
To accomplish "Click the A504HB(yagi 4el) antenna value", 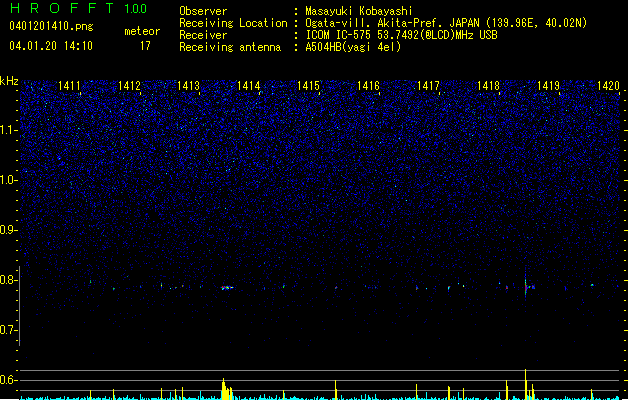I will tap(353, 47).
